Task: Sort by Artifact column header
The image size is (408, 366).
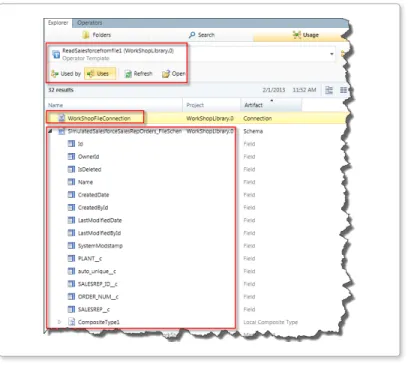Action: click(271, 105)
